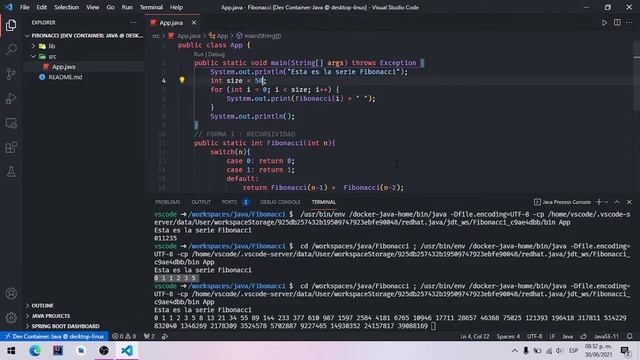This screenshot has height=360, width=640.
Task: Open the Go menu
Action: [x=110, y=7]
